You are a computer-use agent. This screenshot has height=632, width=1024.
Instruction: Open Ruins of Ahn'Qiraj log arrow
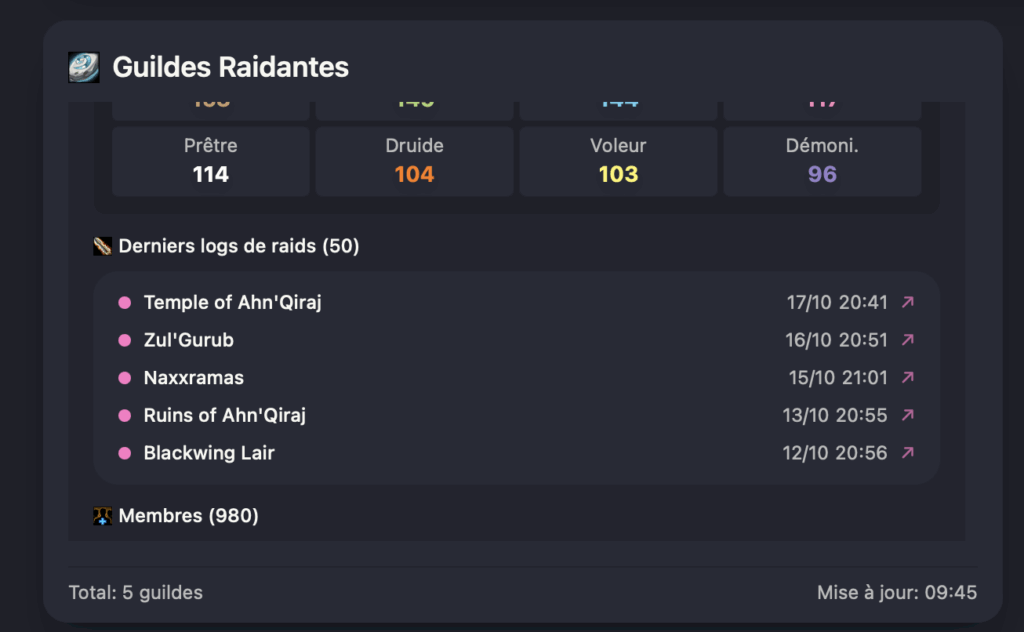[908, 415]
